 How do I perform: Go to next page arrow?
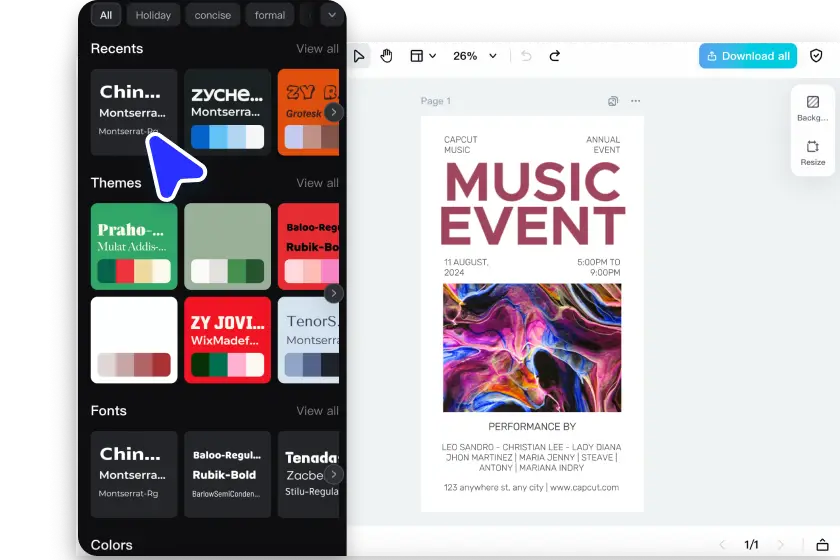781,545
